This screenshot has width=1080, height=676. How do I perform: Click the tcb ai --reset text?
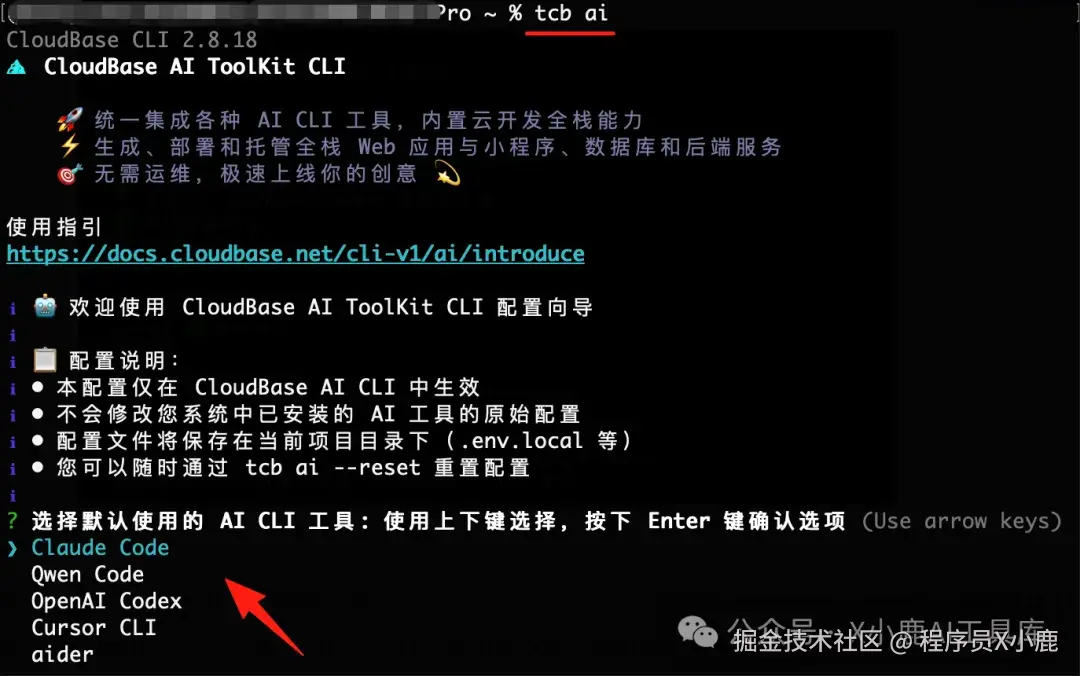tap(333, 467)
